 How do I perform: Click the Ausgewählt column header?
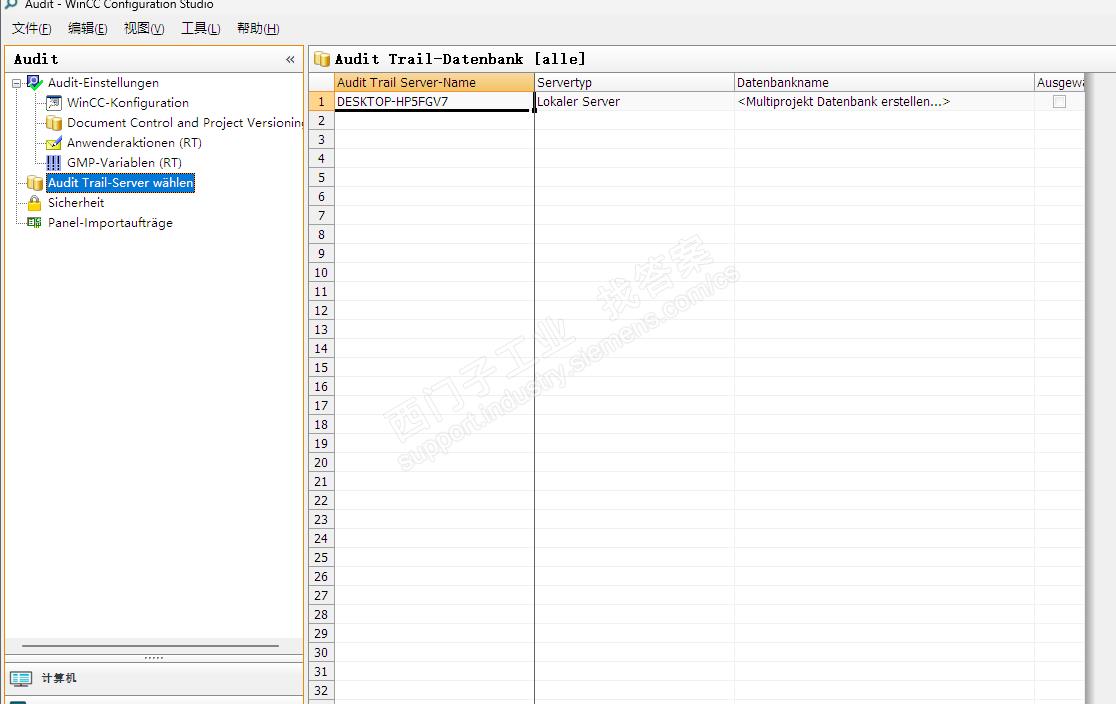pos(1060,83)
